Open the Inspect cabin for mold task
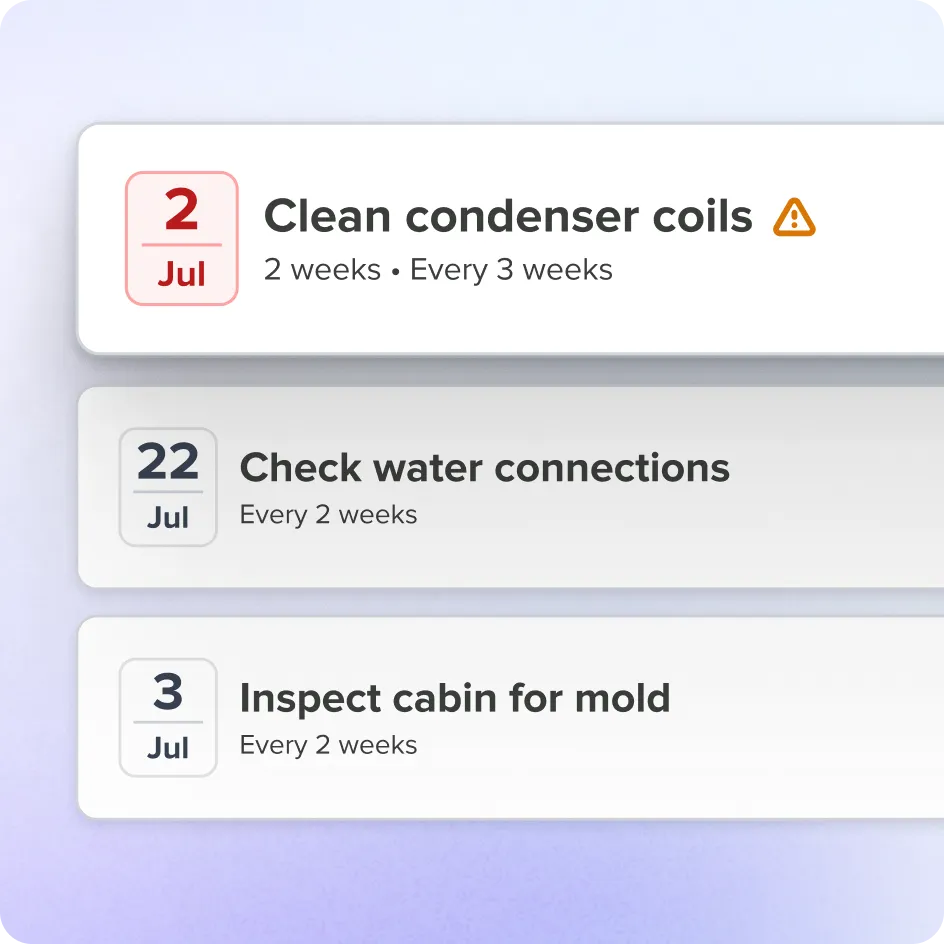This screenshot has height=944, width=944. [x=455, y=698]
